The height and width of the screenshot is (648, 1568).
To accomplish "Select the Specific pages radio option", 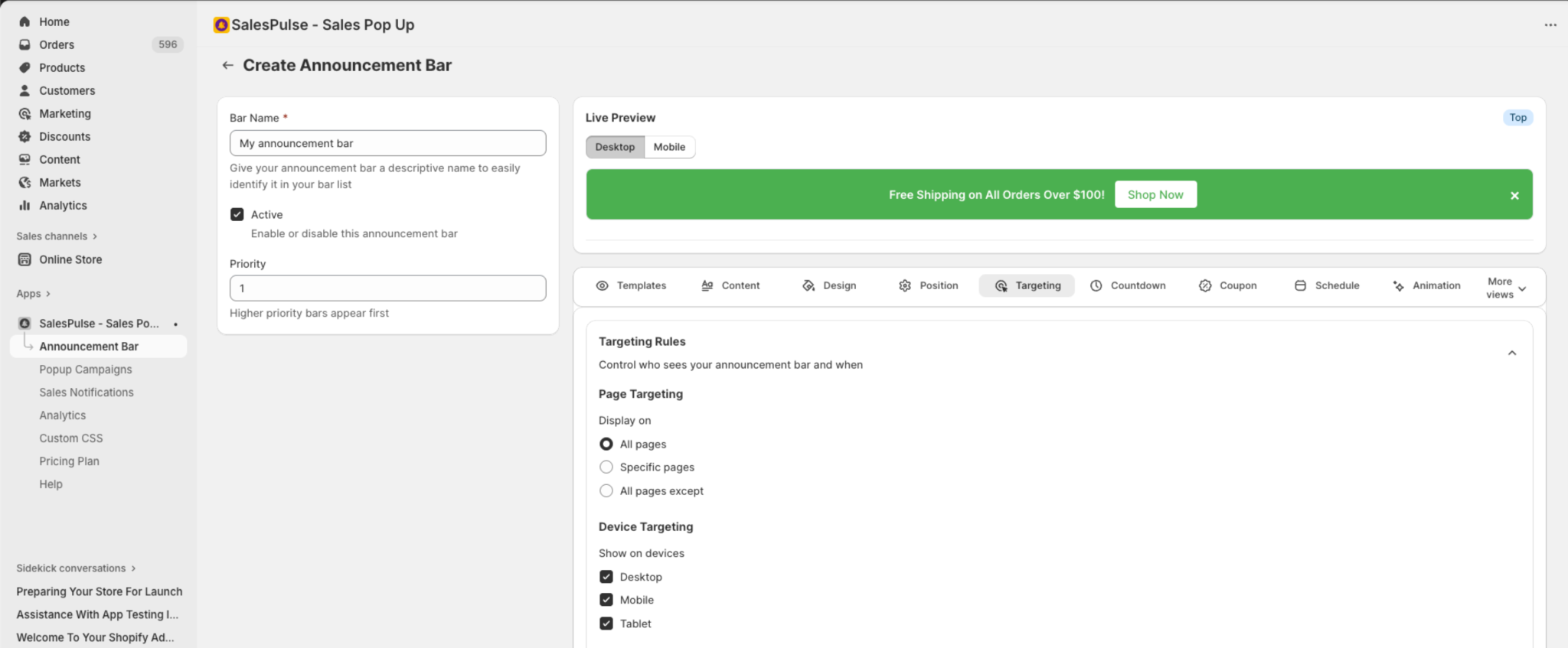I will pyautogui.click(x=606, y=467).
